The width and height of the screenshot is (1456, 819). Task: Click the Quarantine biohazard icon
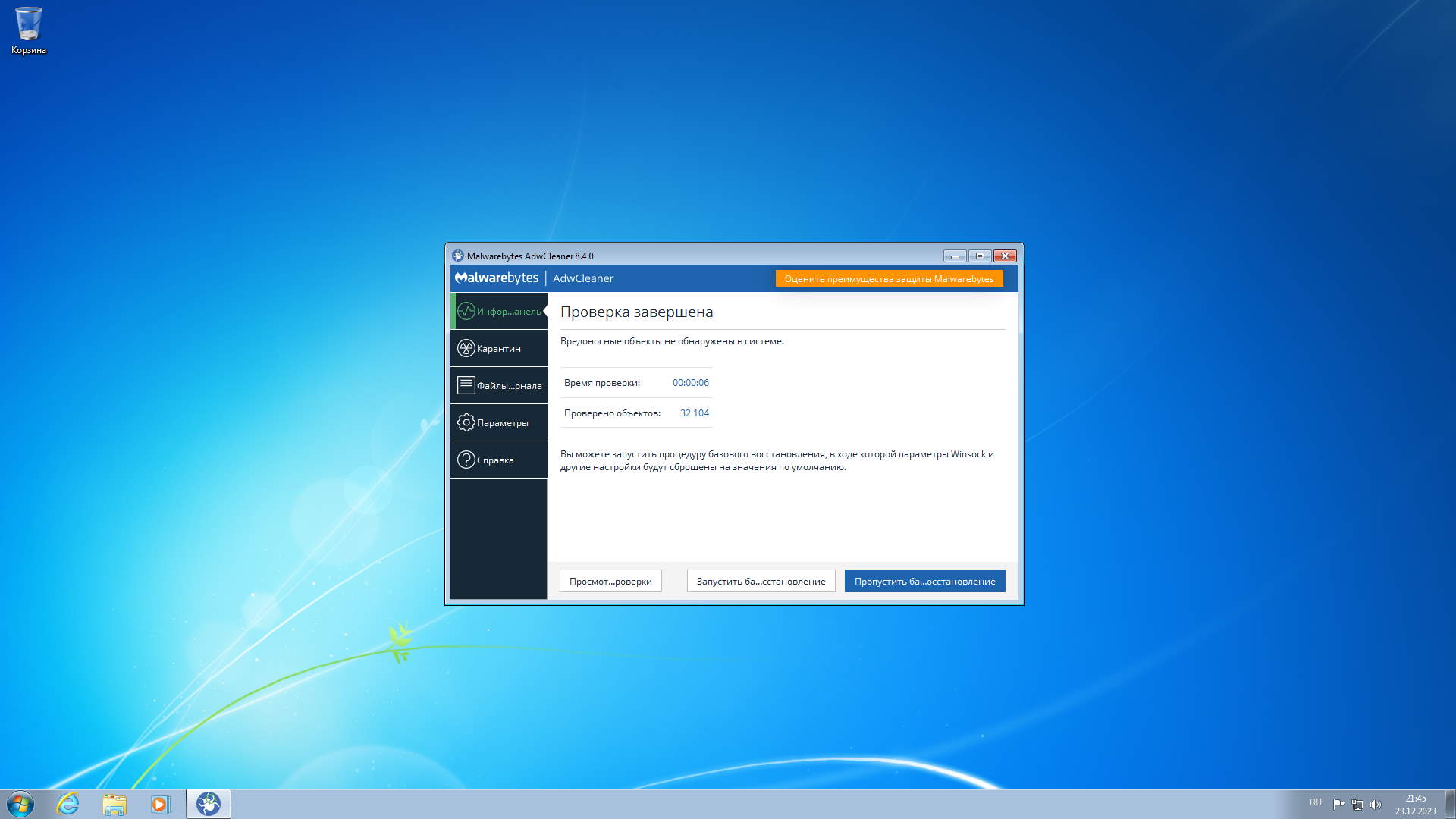466,349
